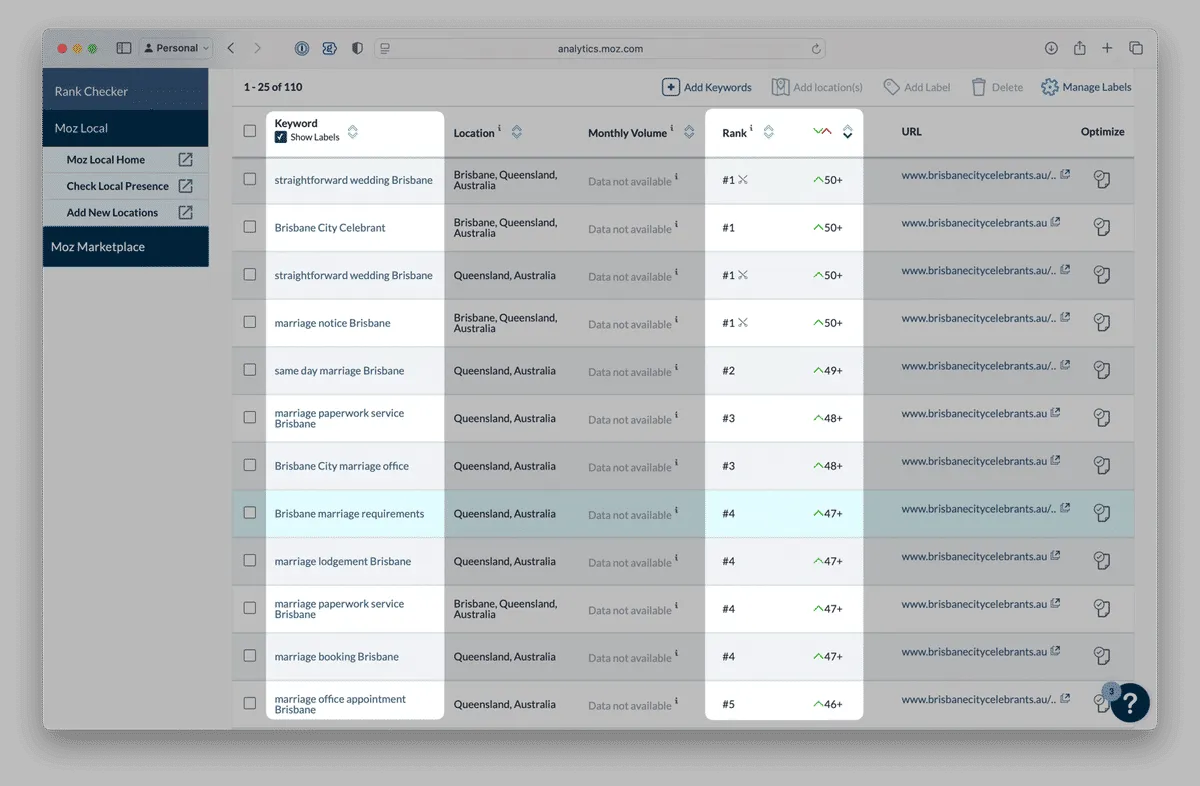Open keyword Brisbane City Celebrant
This screenshot has width=1200, height=786.
pyautogui.click(x=330, y=227)
